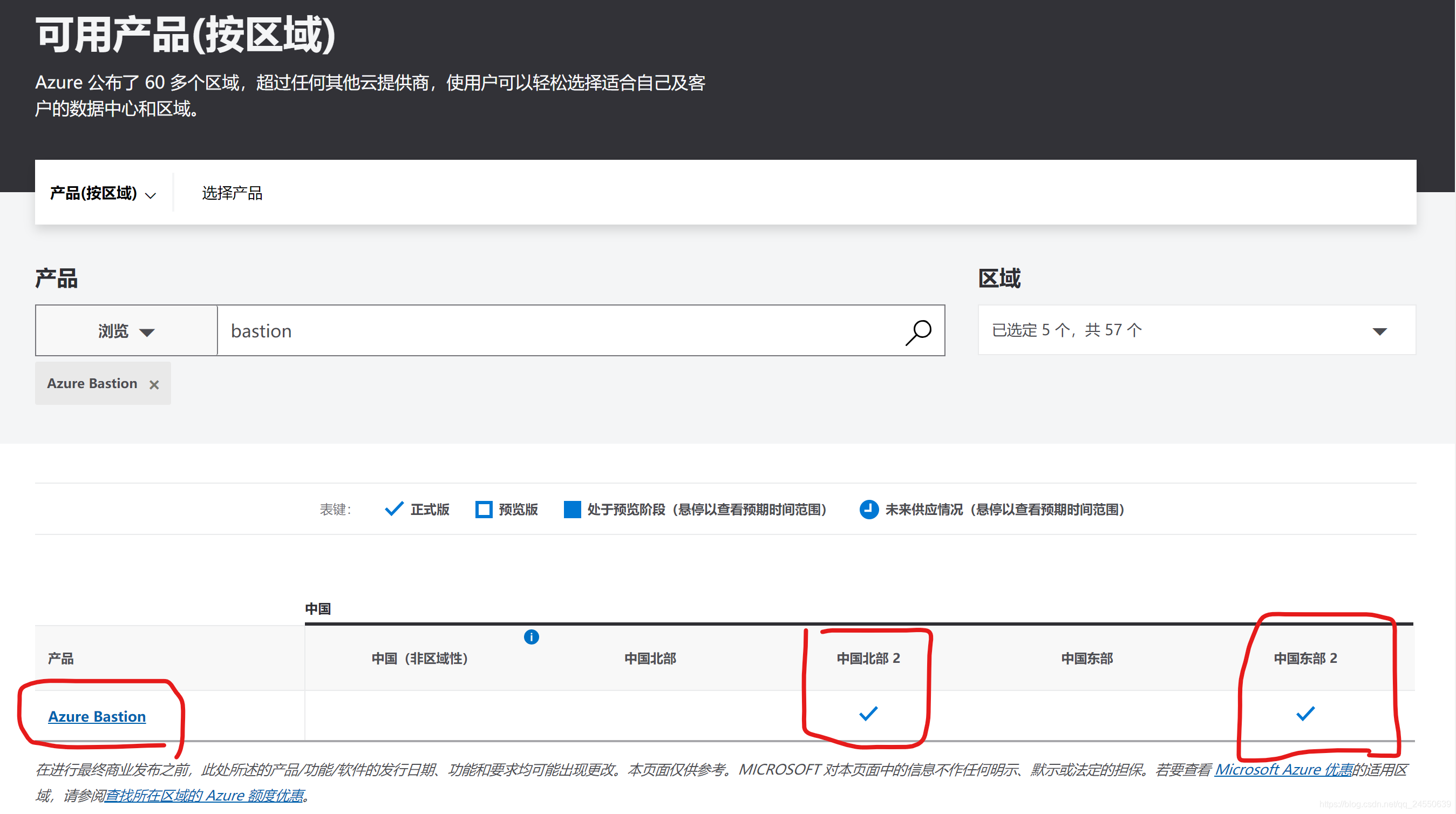1456x814 pixels.
Task: Open the Azure Bastion product link
Action: (97, 716)
